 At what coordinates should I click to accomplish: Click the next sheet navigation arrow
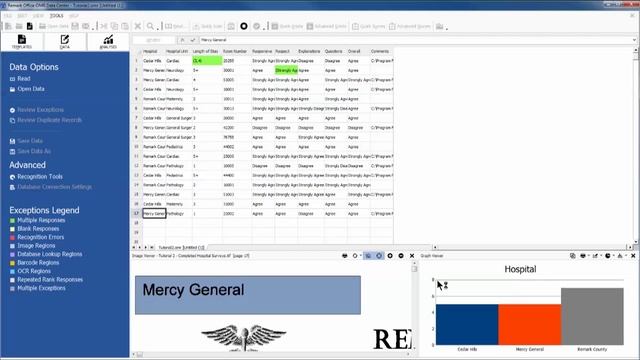[146, 247]
